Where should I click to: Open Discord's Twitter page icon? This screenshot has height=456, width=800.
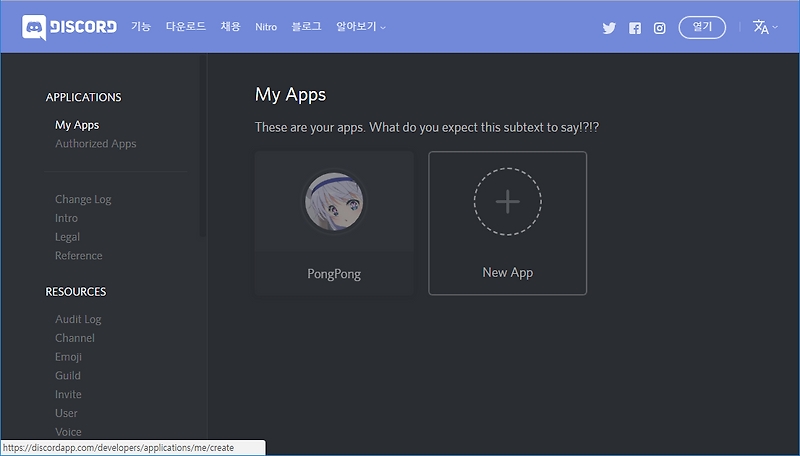(609, 28)
